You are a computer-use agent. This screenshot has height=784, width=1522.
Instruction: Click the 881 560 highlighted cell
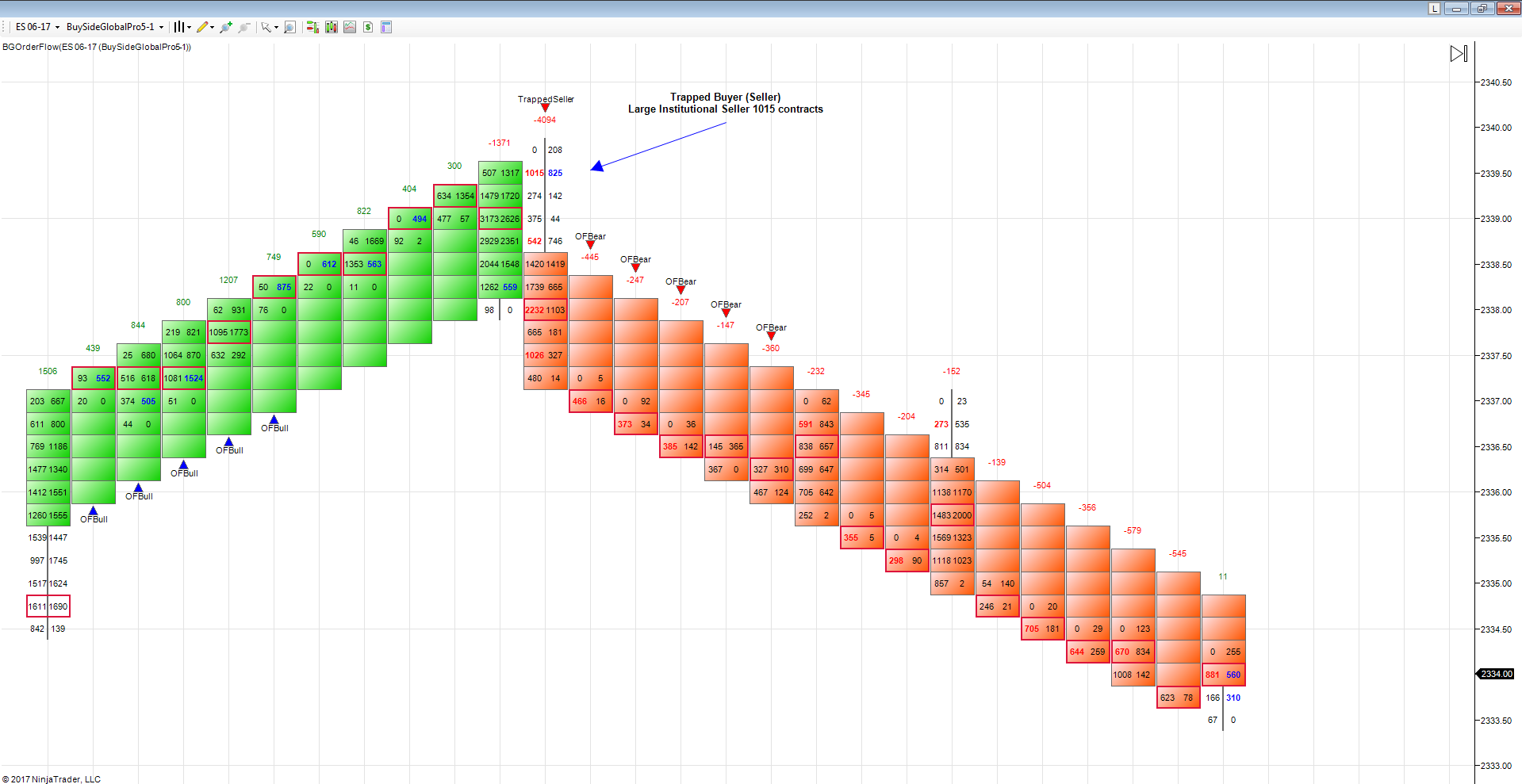pyautogui.click(x=1224, y=675)
